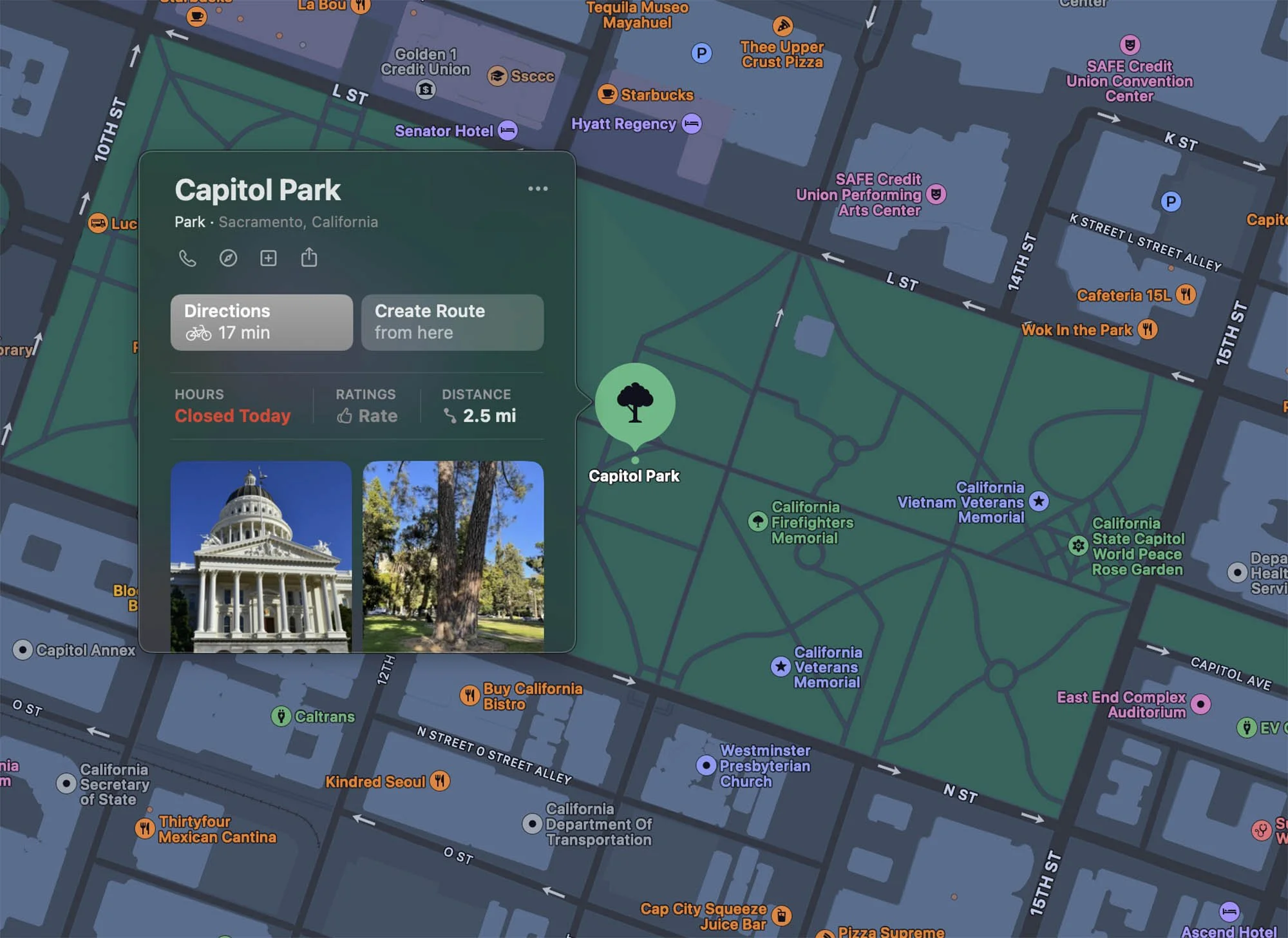Open the pine trees photo thumbnail

tap(453, 557)
